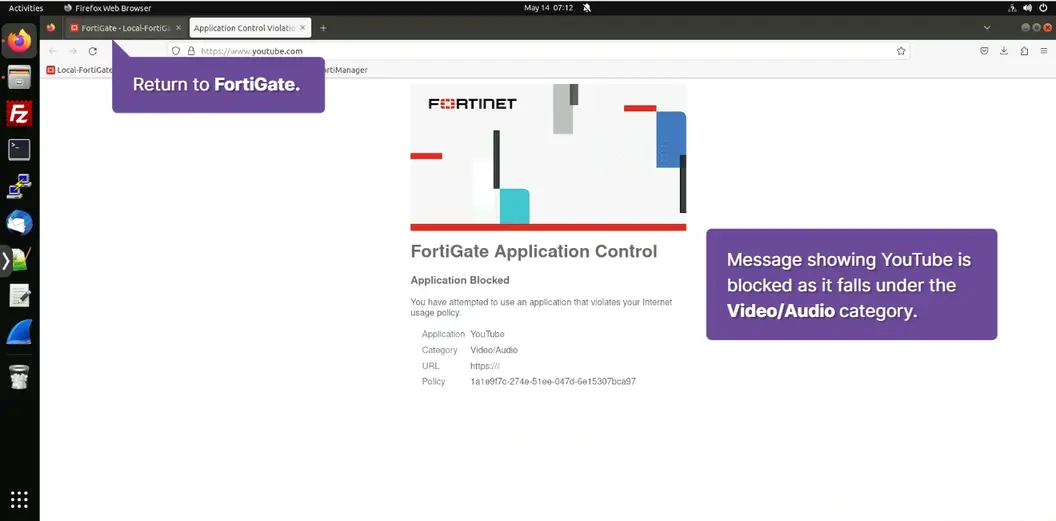
Task: Open the Files manager in the dock
Action: tap(20, 77)
